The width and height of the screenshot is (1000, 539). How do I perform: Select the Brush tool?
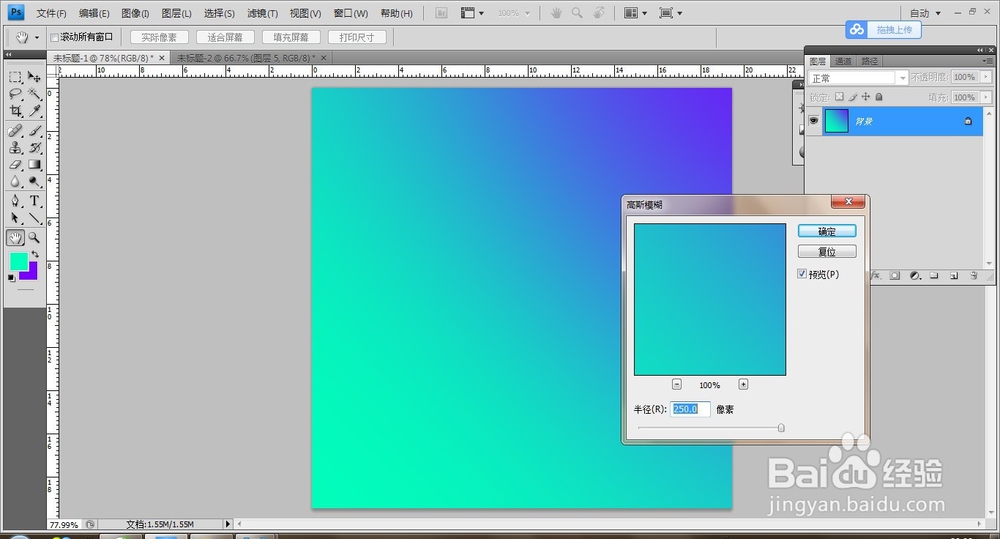[34, 131]
